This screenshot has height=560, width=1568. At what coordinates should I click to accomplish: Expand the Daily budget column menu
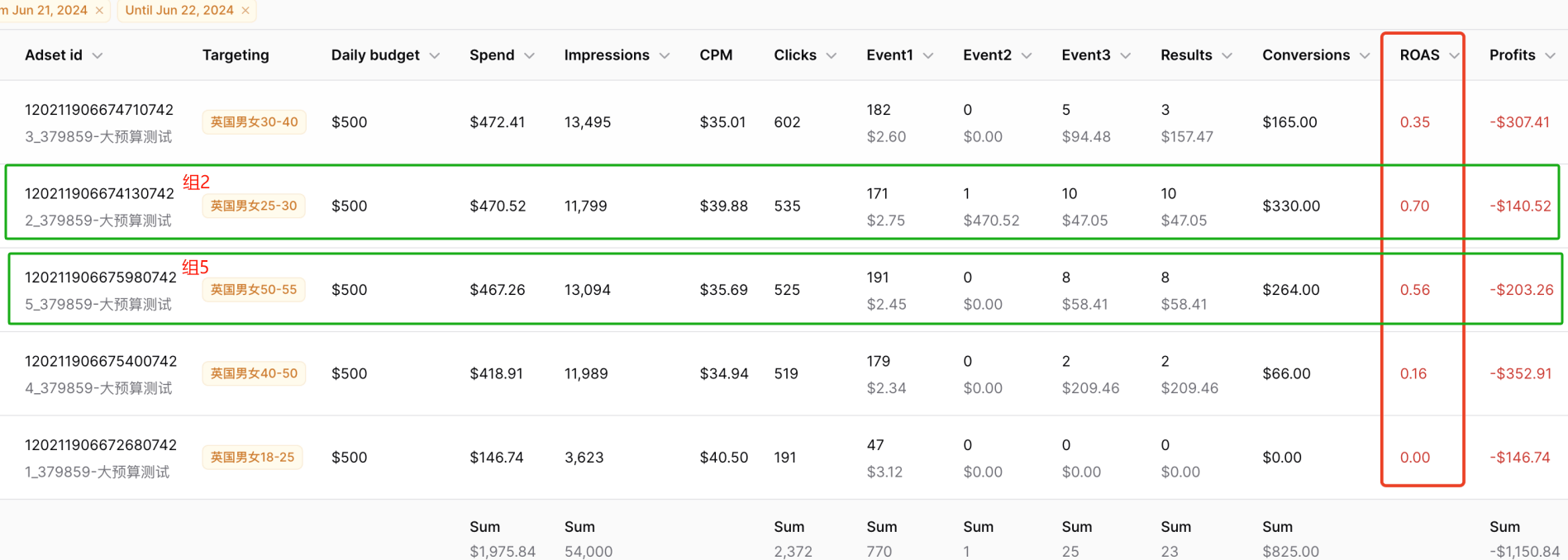point(435,56)
